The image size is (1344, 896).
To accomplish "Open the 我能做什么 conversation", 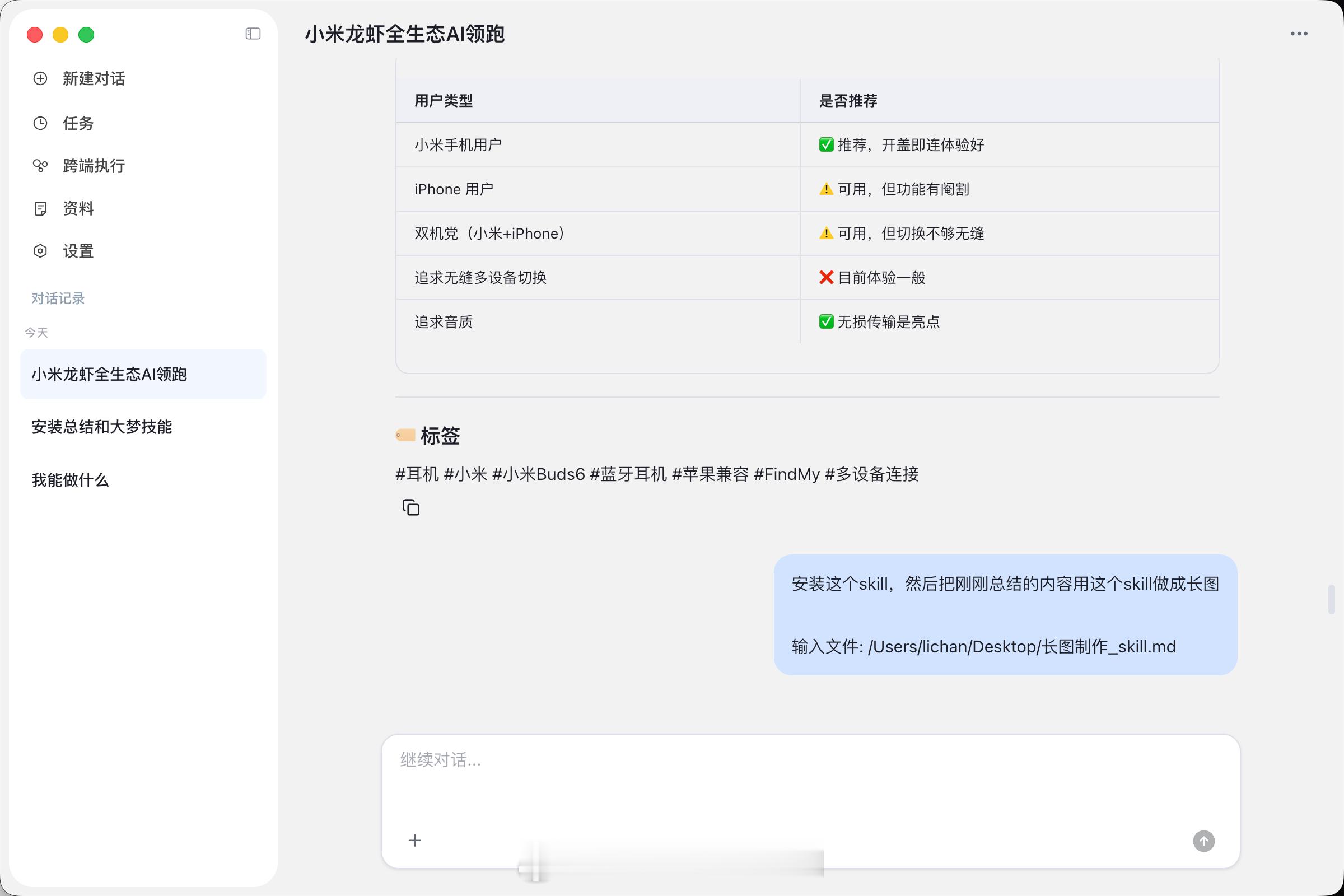I will point(69,480).
